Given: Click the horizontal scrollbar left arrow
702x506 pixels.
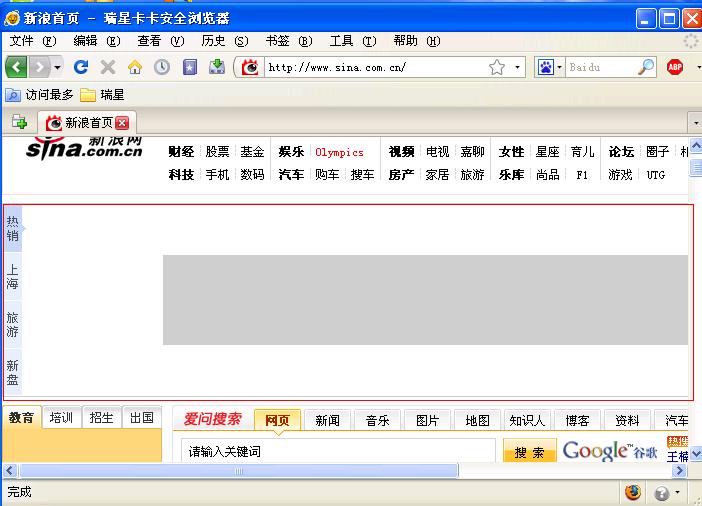Looking at the screenshot, I should coord(10,471).
